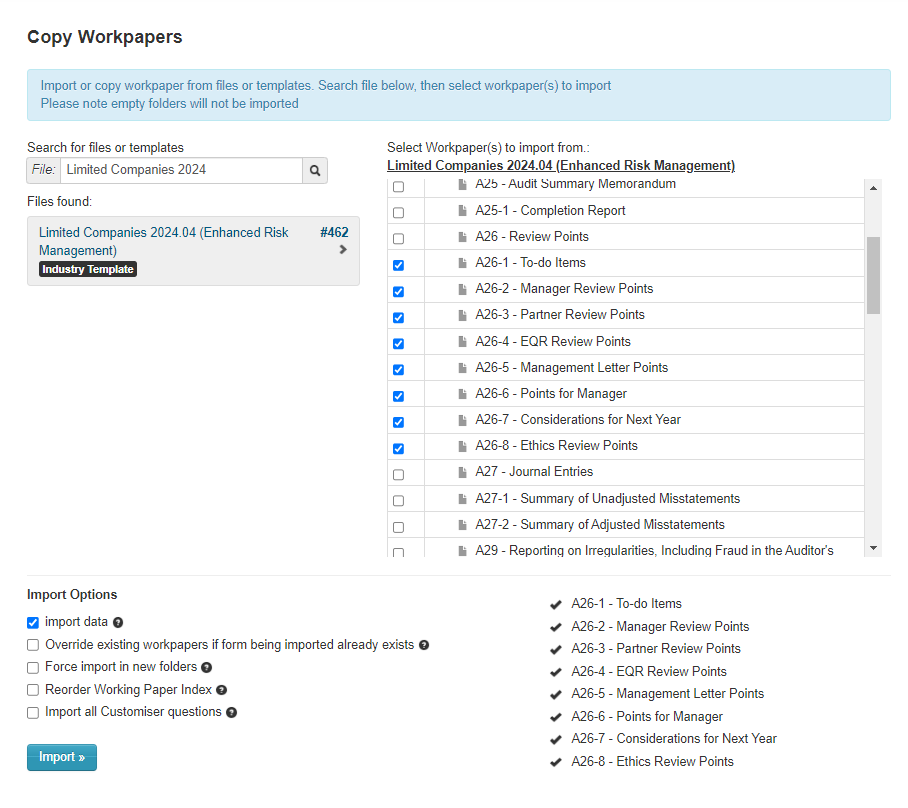
Task: Click the Import button
Action: click(61, 757)
